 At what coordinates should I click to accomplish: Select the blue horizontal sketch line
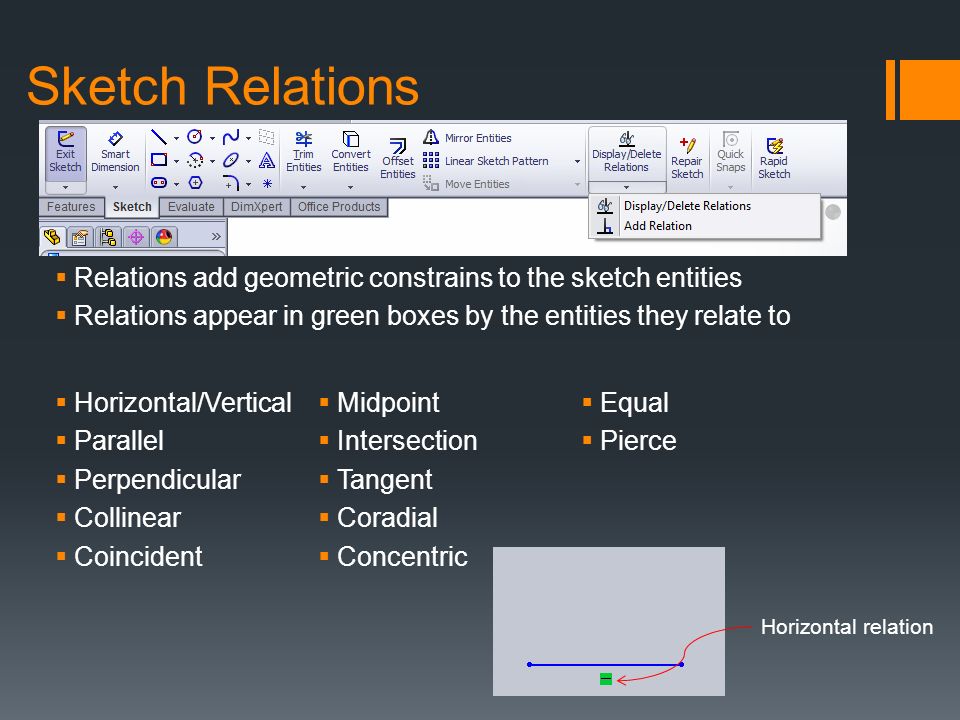click(606, 664)
